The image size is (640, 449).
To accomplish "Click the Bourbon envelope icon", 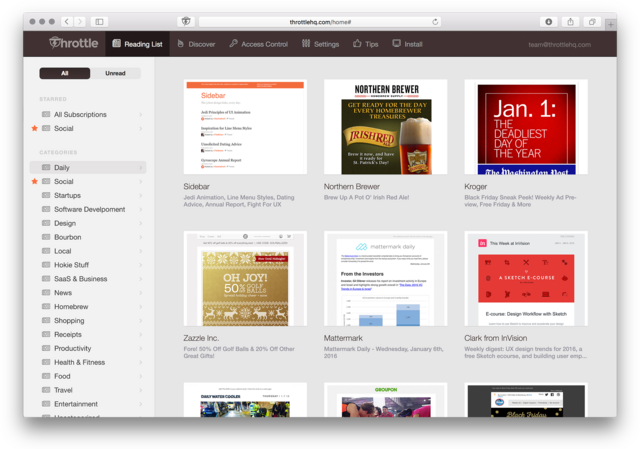I will (46, 237).
